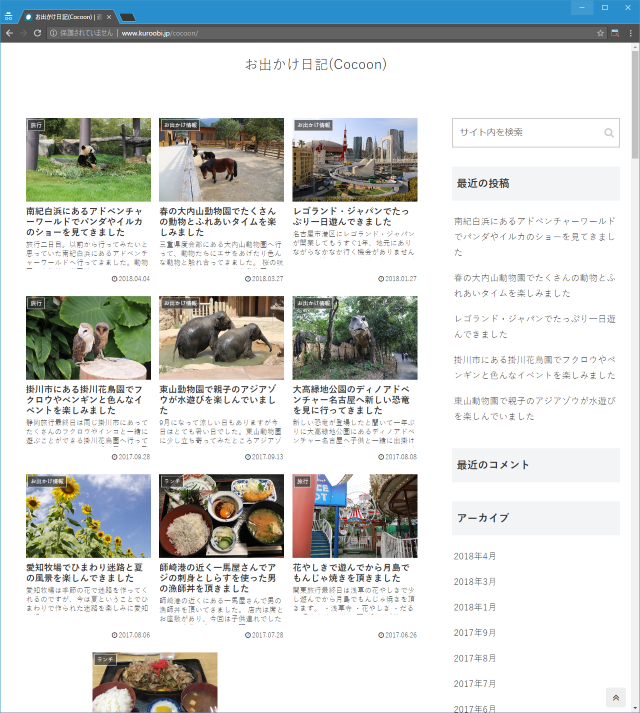Open the panda article thumbnail
The image size is (640, 713).
(88, 159)
